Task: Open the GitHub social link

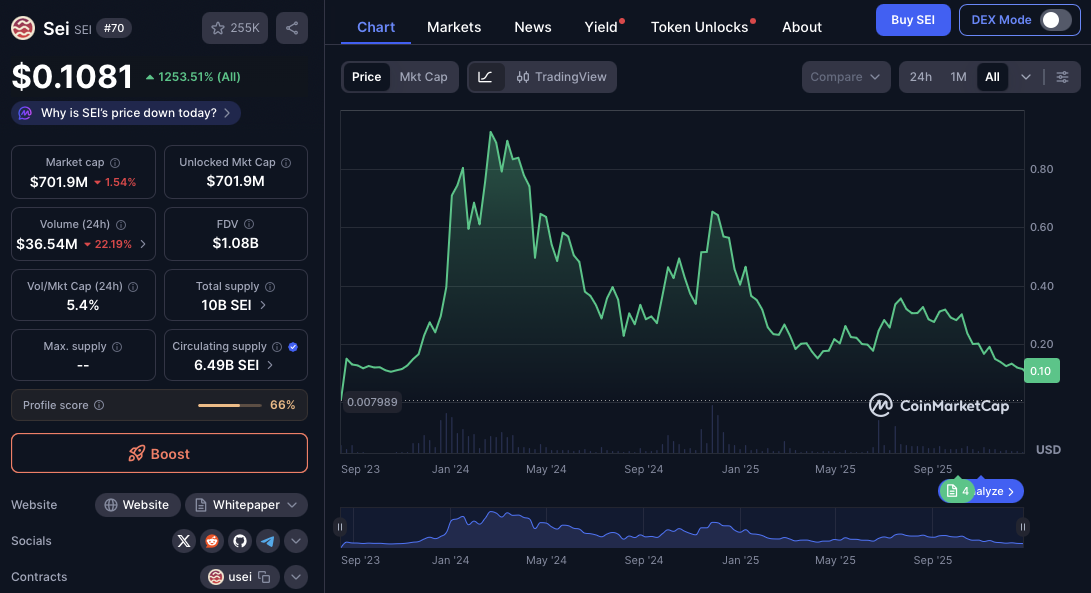Action: (239, 541)
